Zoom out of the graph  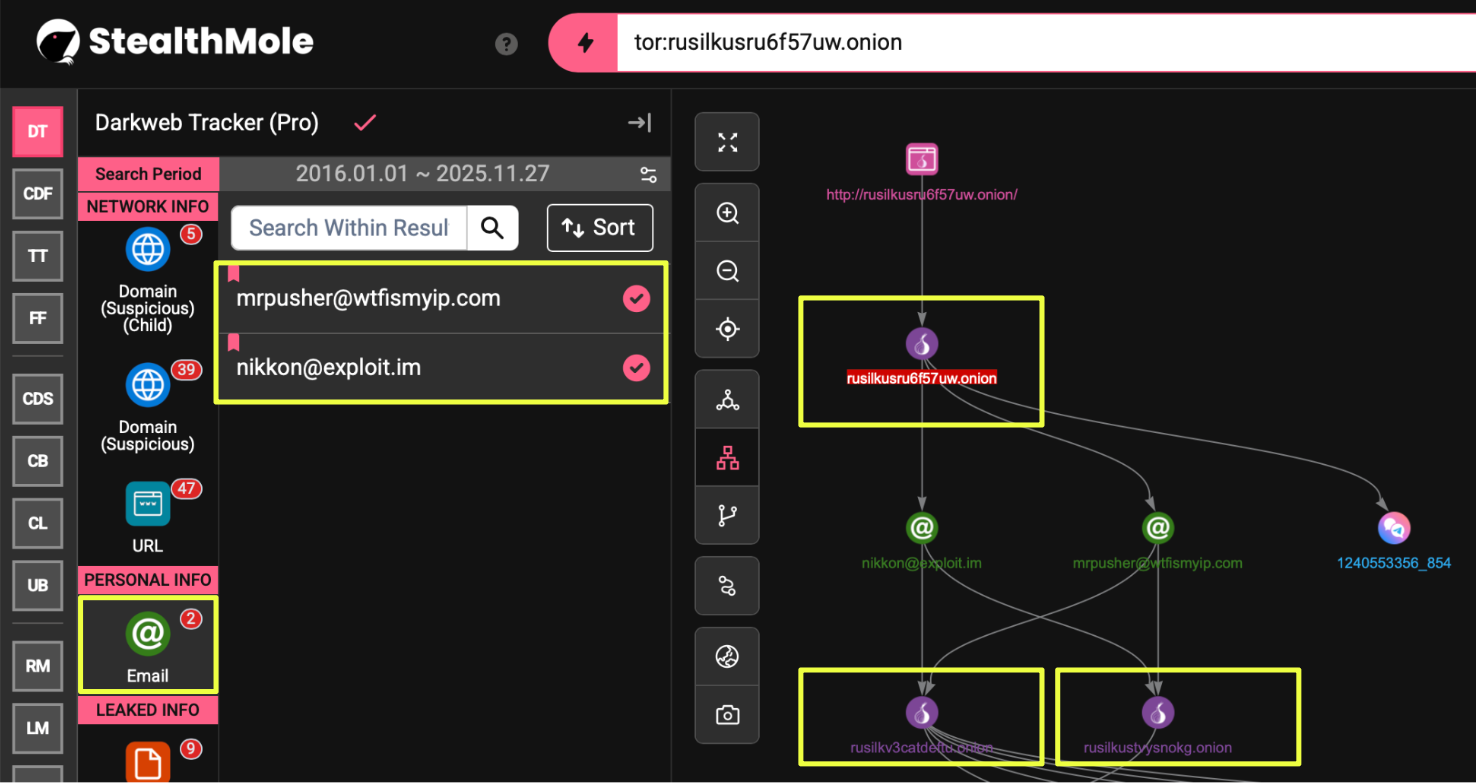point(727,271)
